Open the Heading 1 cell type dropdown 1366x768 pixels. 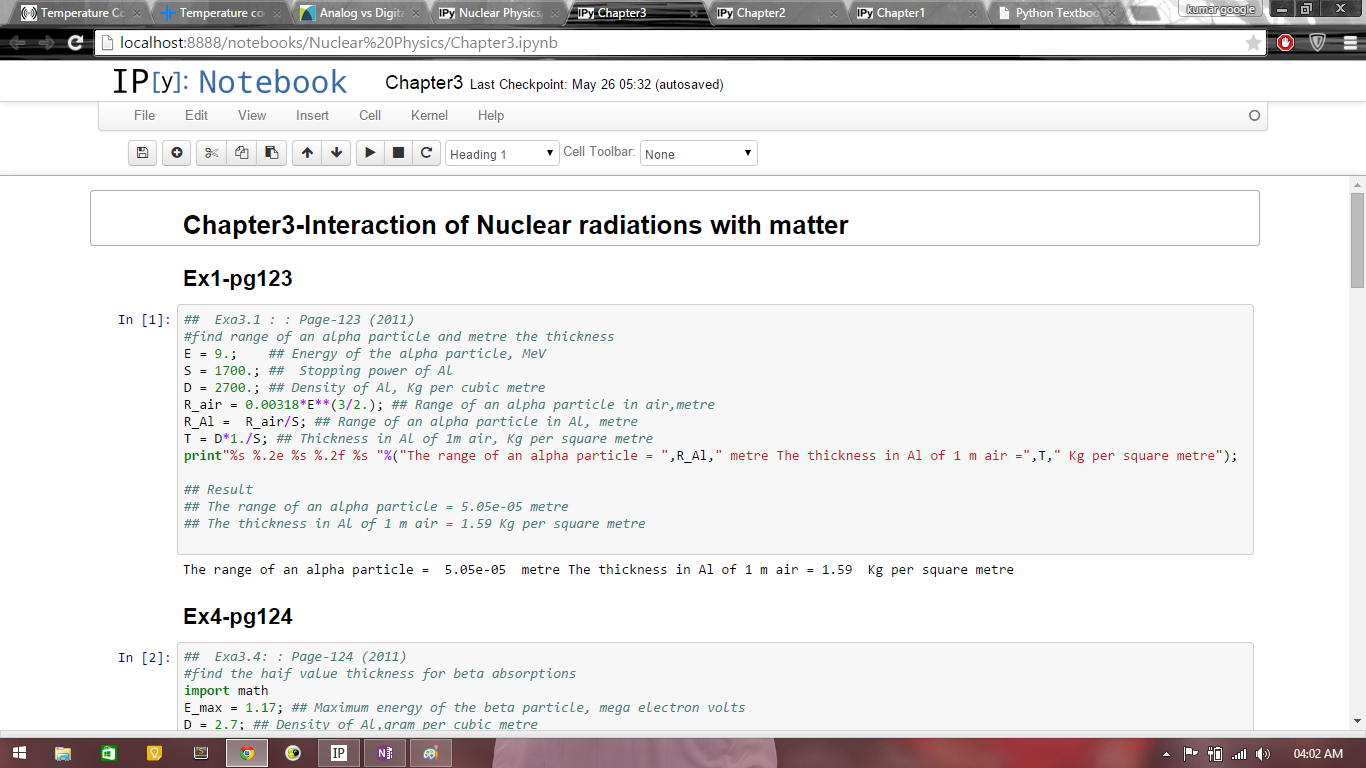tap(502, 154)
